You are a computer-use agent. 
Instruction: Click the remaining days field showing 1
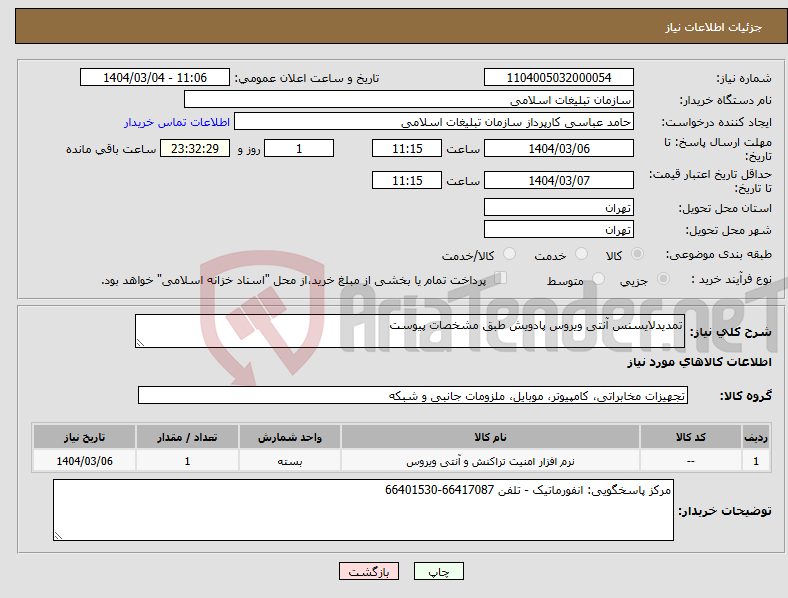[299, 148]
